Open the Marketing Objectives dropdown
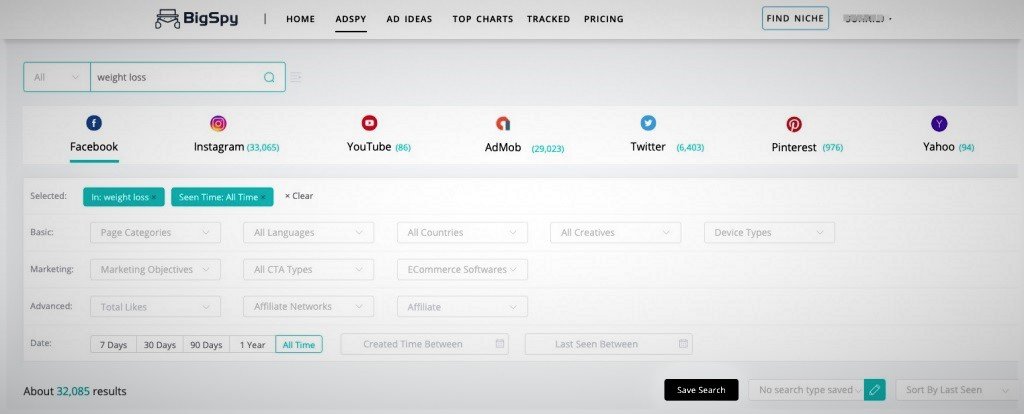 pyautogui.click(x=155, y=270)
